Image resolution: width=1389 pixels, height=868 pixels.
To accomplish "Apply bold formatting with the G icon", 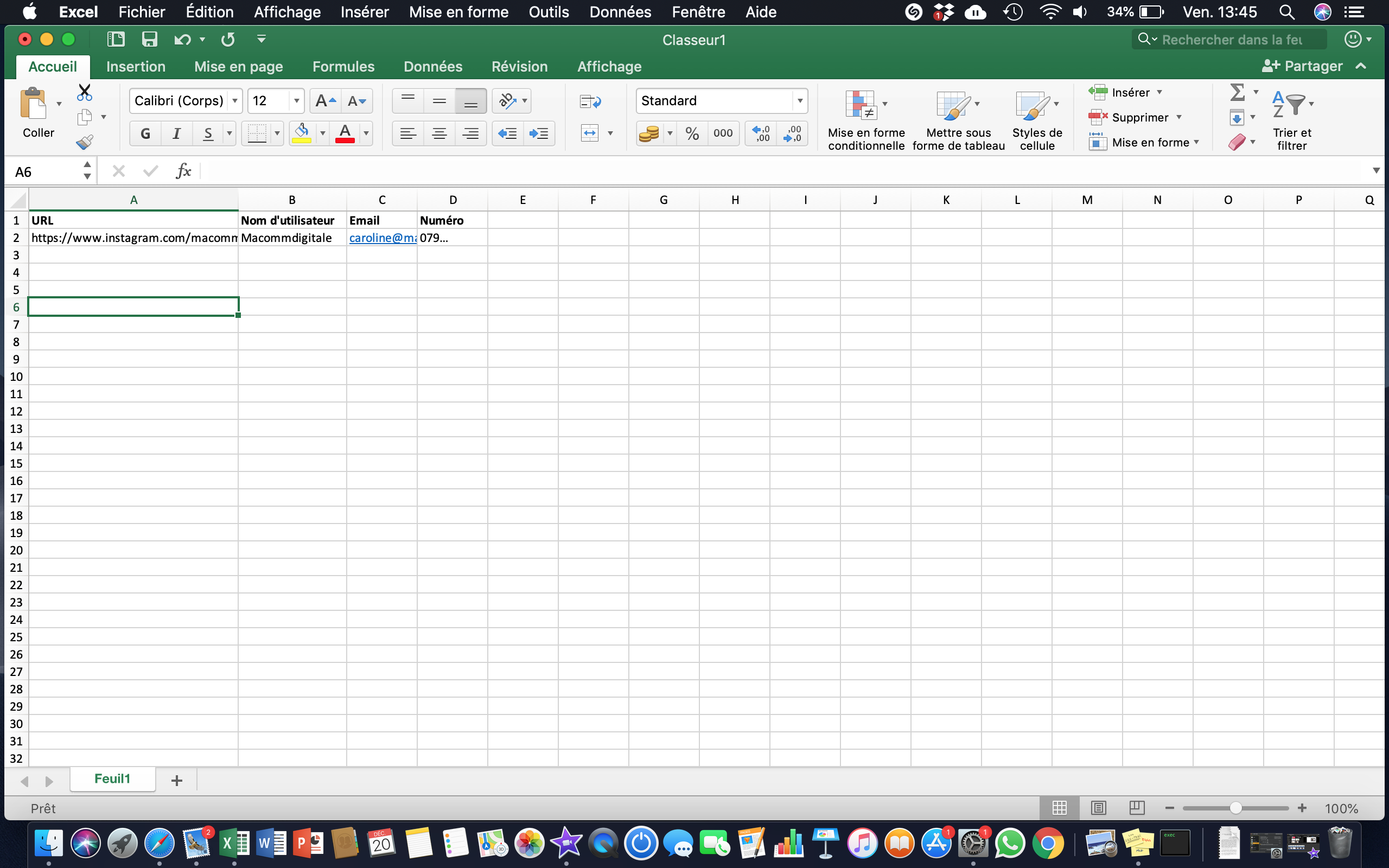I will 145,133.
